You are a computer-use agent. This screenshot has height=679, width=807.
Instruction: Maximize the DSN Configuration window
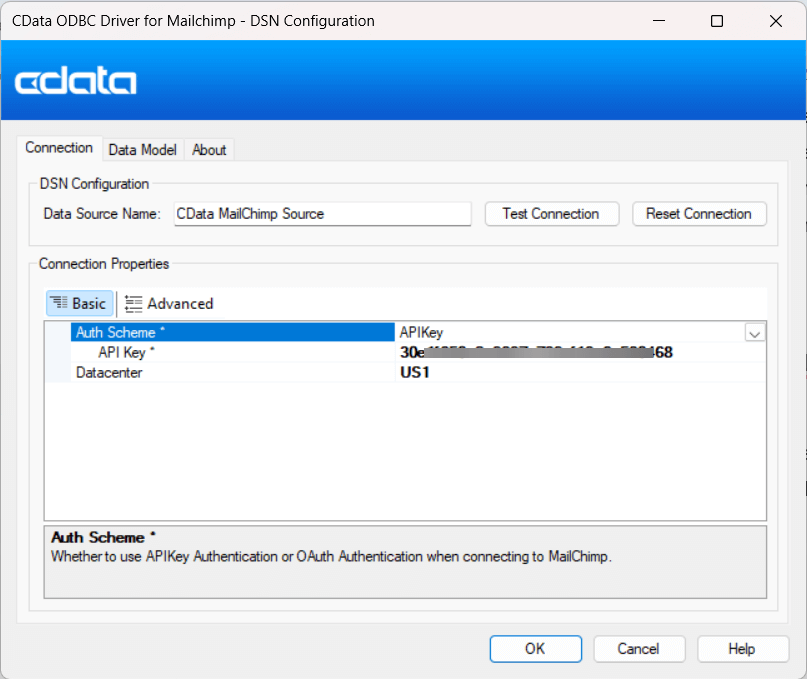717,21
